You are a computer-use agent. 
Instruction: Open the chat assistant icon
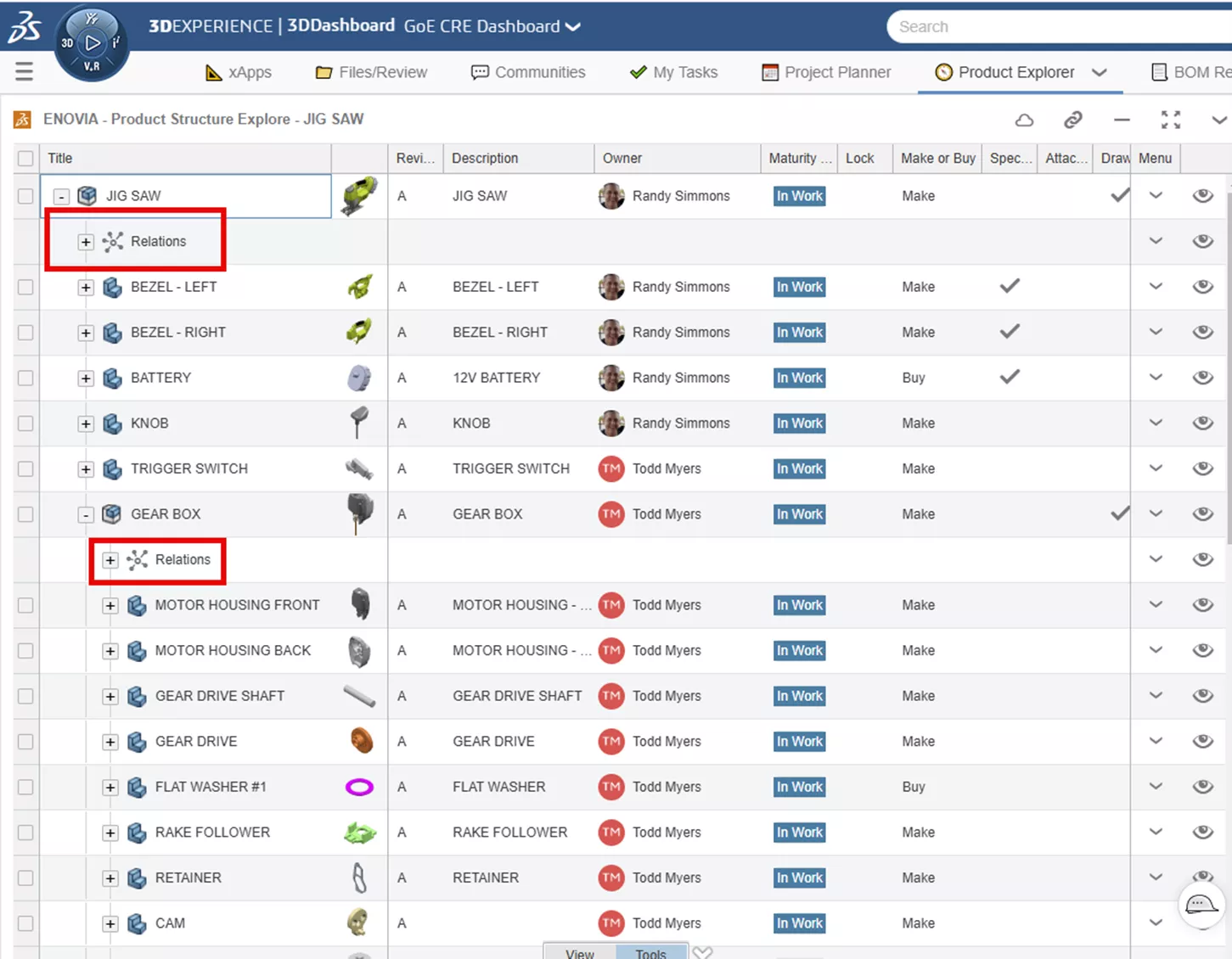pos(1201,905)
